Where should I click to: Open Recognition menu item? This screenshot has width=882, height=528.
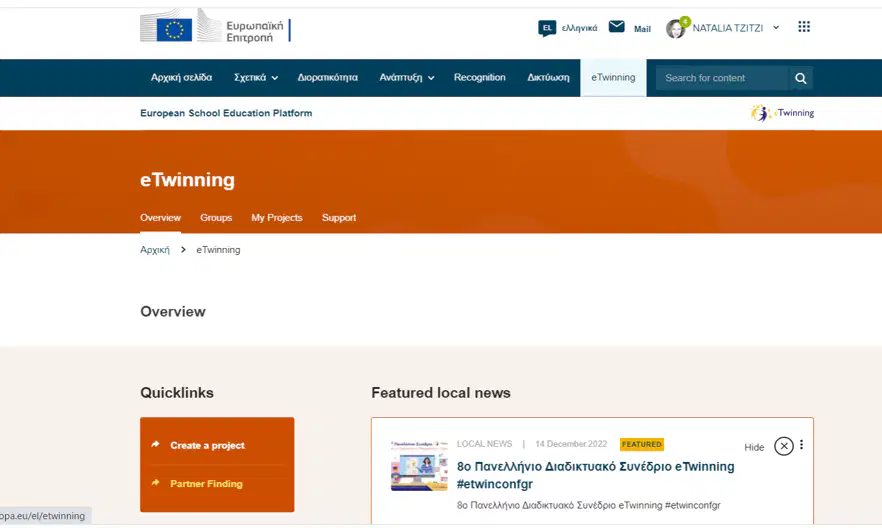coord(480,78)
